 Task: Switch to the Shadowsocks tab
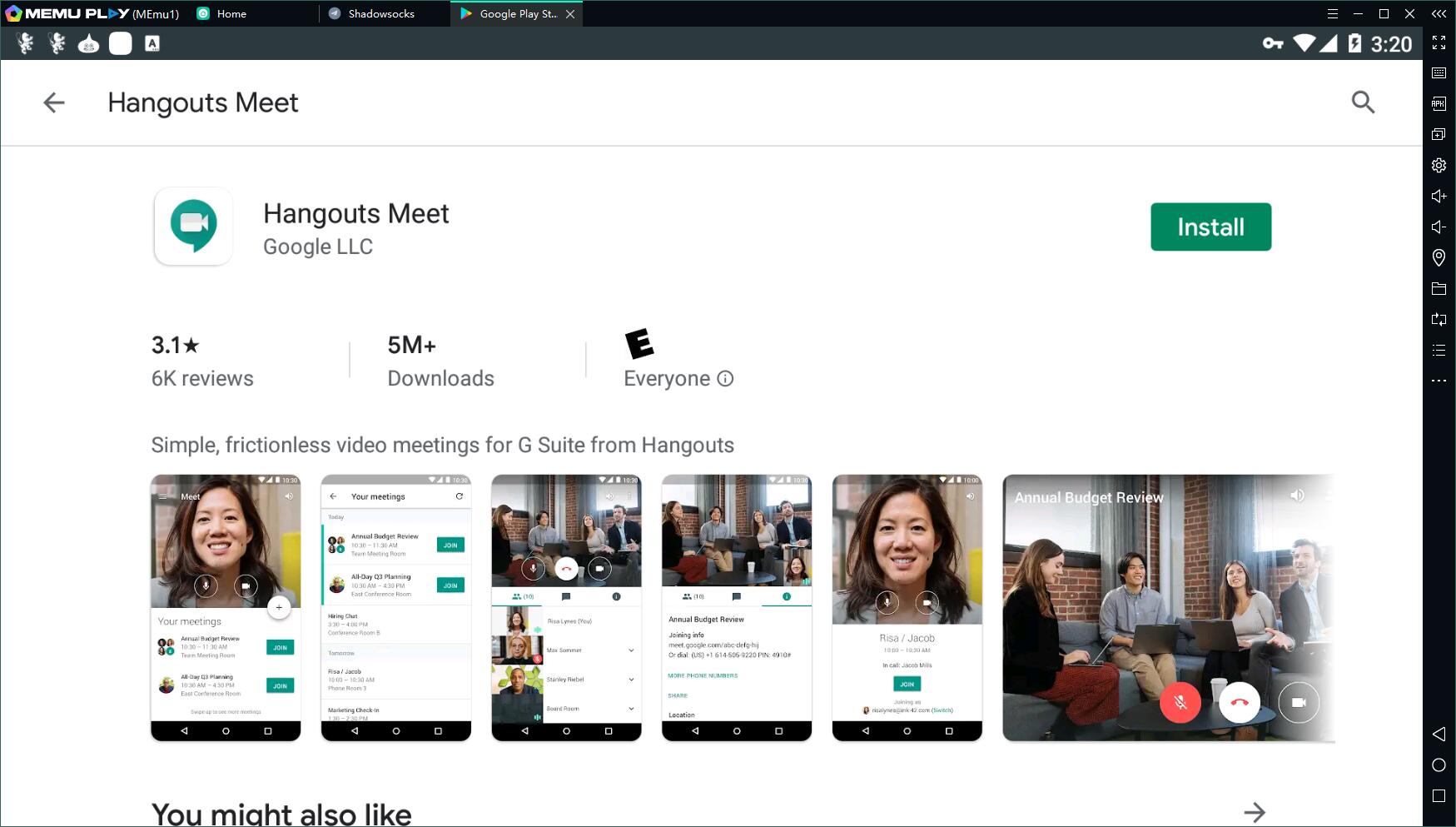(x=381, y=13)
